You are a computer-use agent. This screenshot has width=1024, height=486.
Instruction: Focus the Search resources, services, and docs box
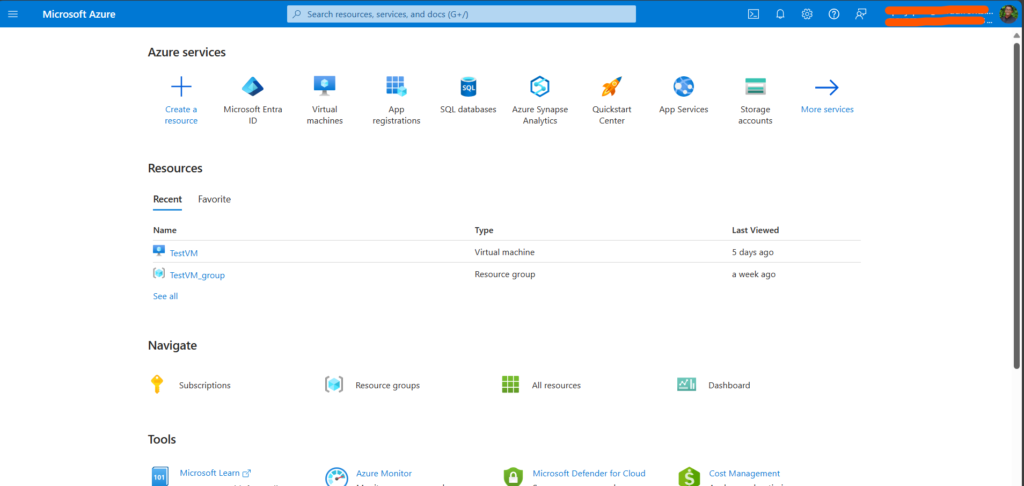point(461,14)
